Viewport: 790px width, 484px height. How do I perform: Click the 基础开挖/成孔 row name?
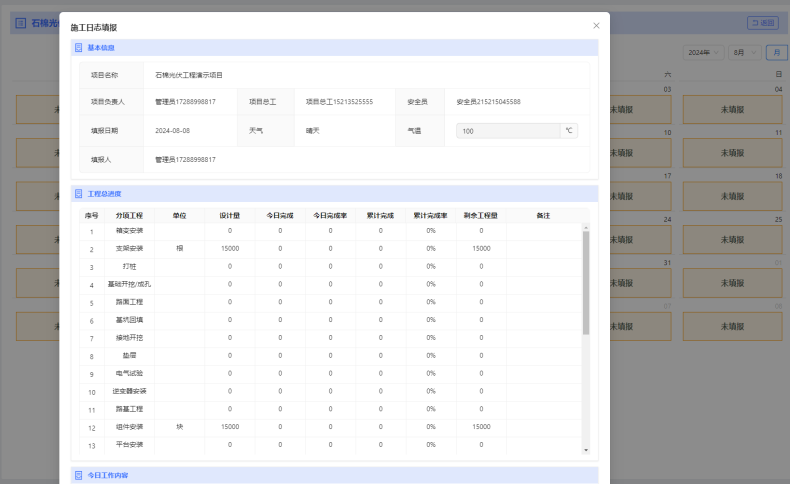tap(129, 285)
